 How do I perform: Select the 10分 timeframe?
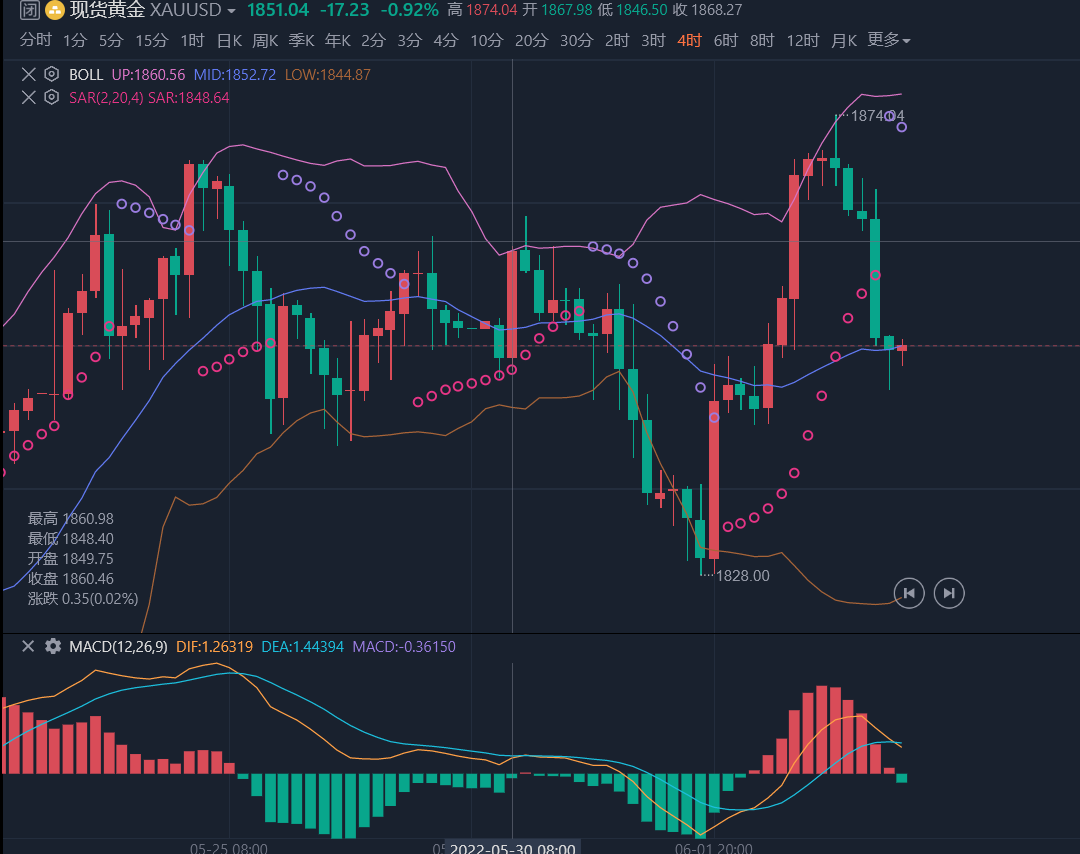tap(487, 41)
